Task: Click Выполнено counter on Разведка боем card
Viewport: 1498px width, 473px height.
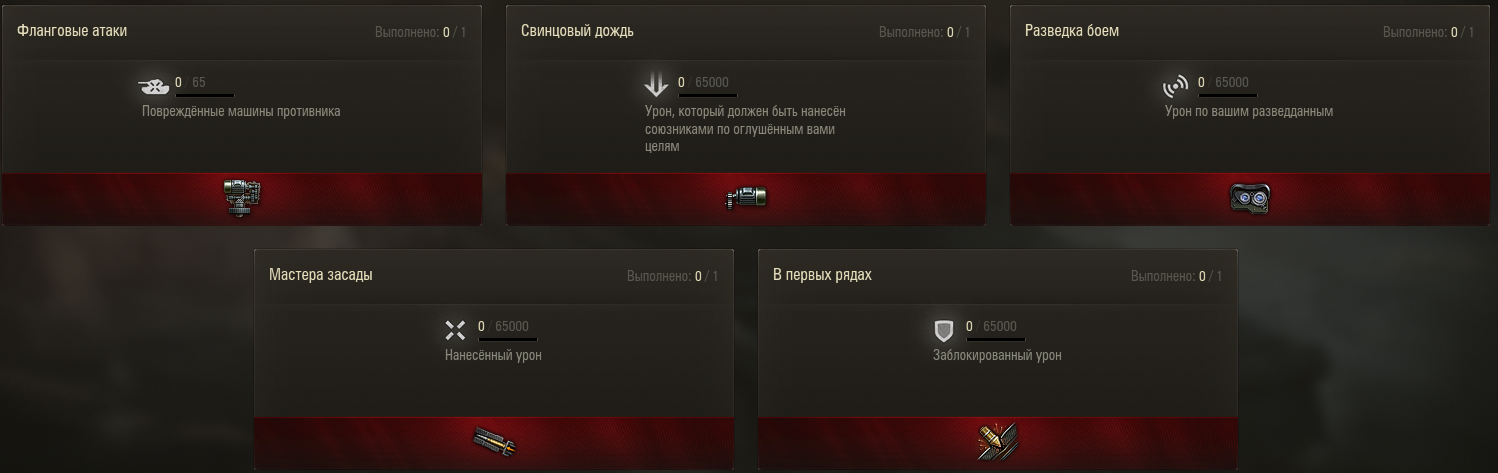Action: (1428, 32)
